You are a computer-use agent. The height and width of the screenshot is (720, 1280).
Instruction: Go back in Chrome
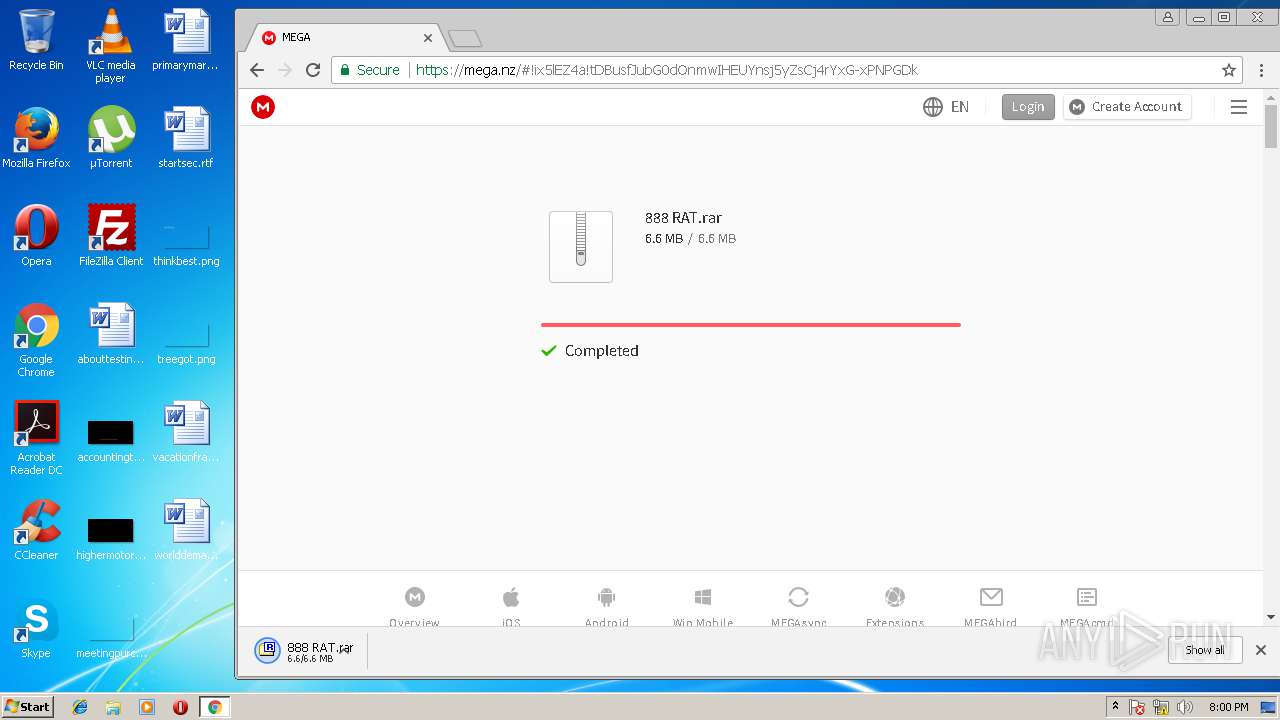coord(257,70)
